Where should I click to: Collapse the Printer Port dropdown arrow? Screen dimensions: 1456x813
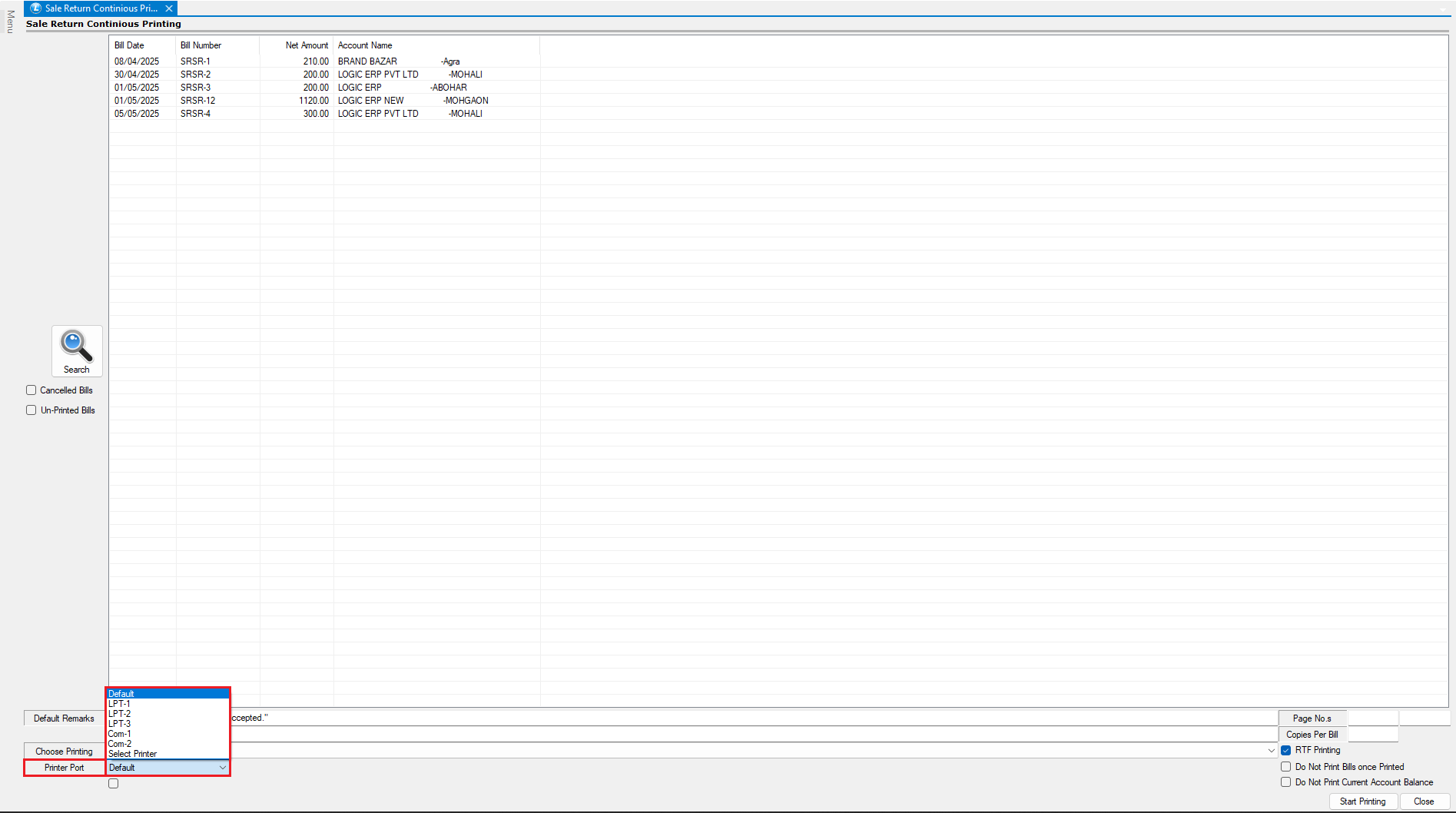[x=222, y=768]
